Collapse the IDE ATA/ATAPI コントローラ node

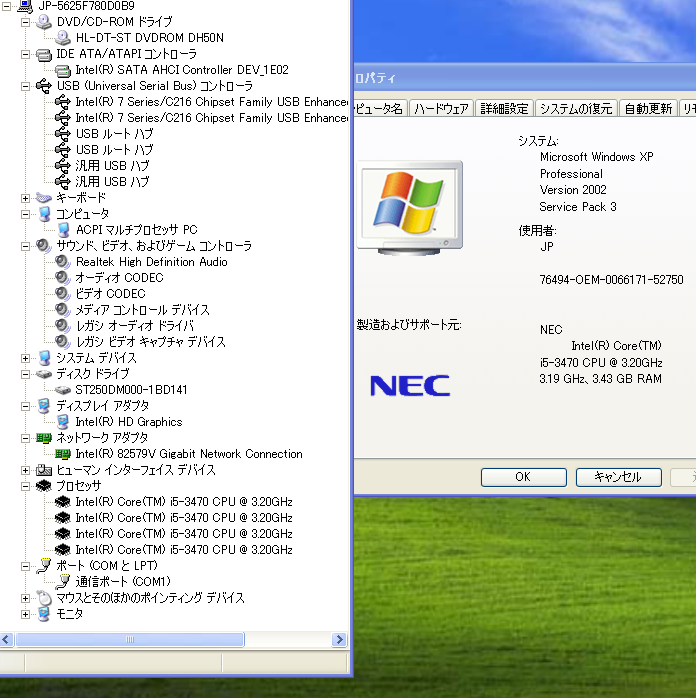[25, 54]
